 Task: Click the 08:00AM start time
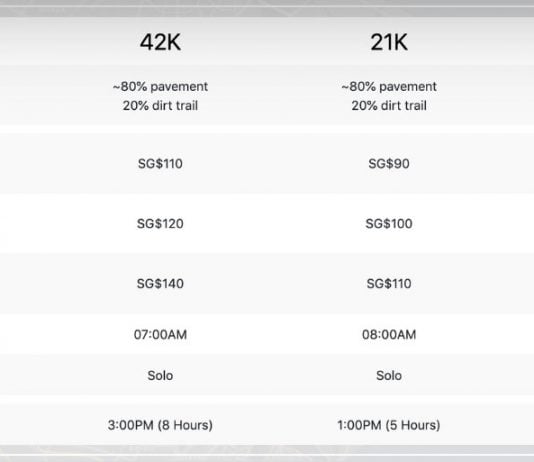[389, 335]
